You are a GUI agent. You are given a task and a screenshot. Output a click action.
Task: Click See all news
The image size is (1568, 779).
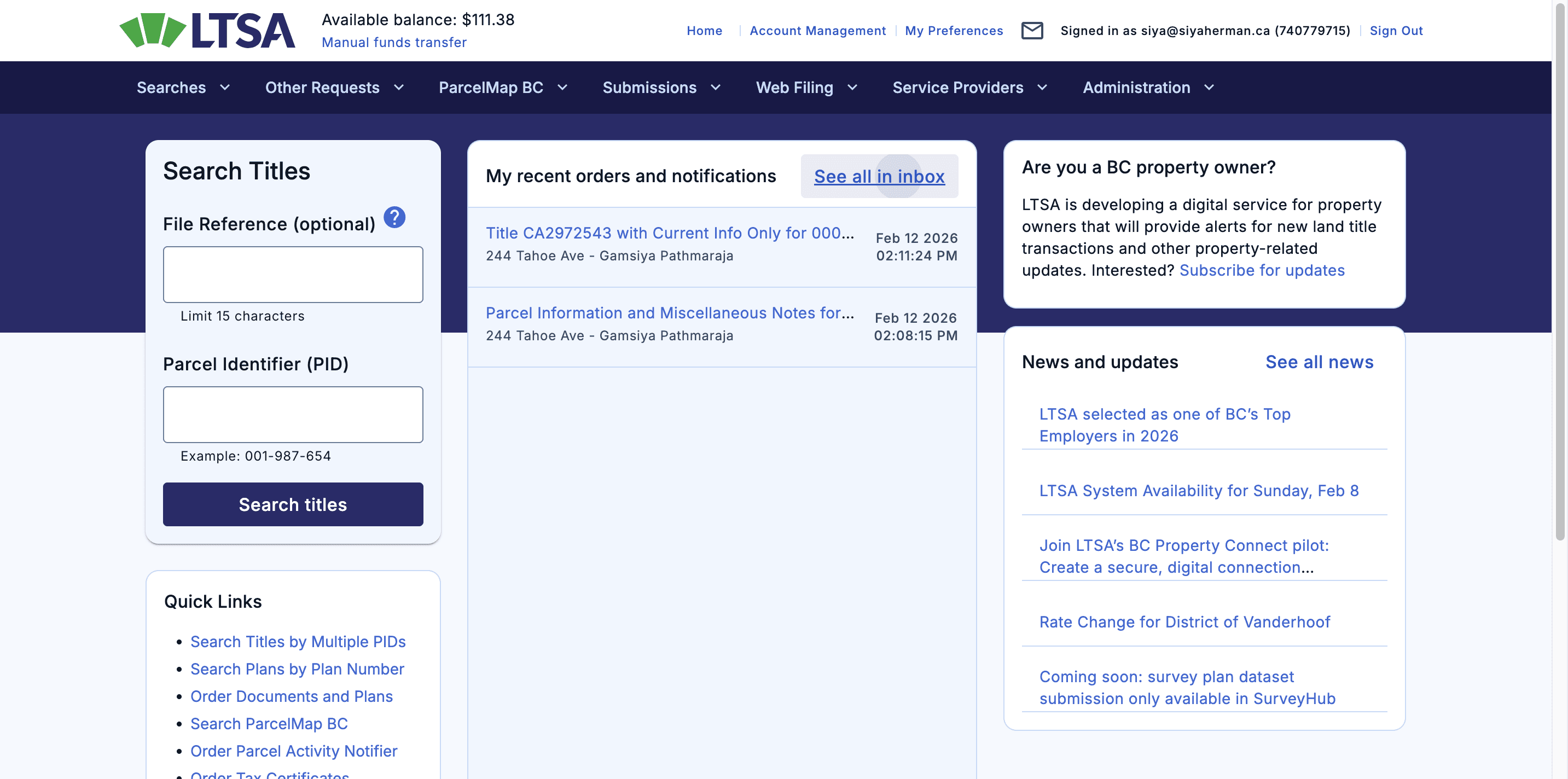click(1319, 362)
